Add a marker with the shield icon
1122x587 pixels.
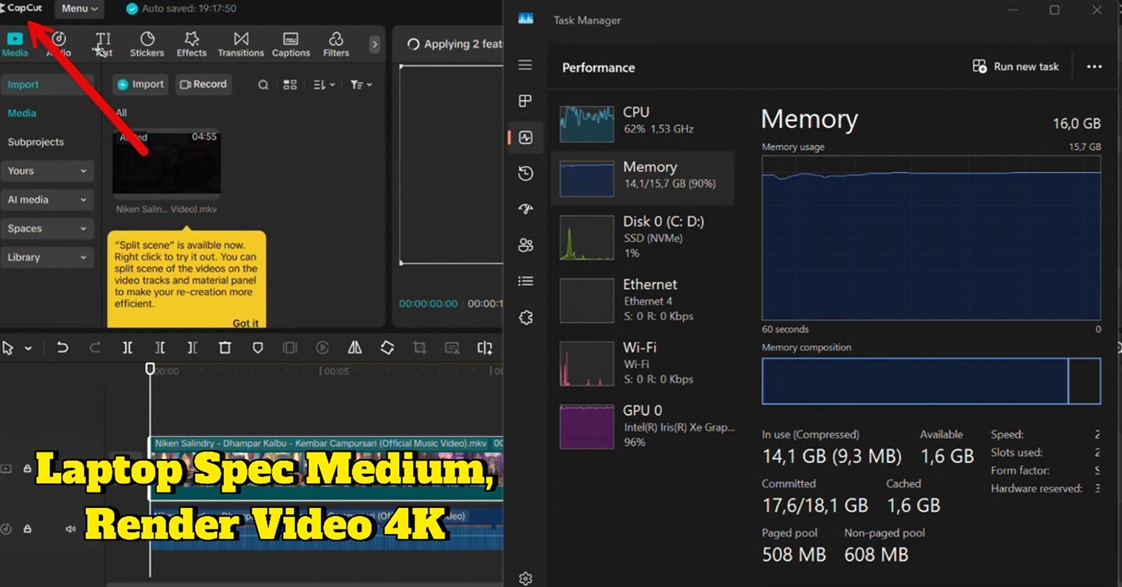pos(258,348)
